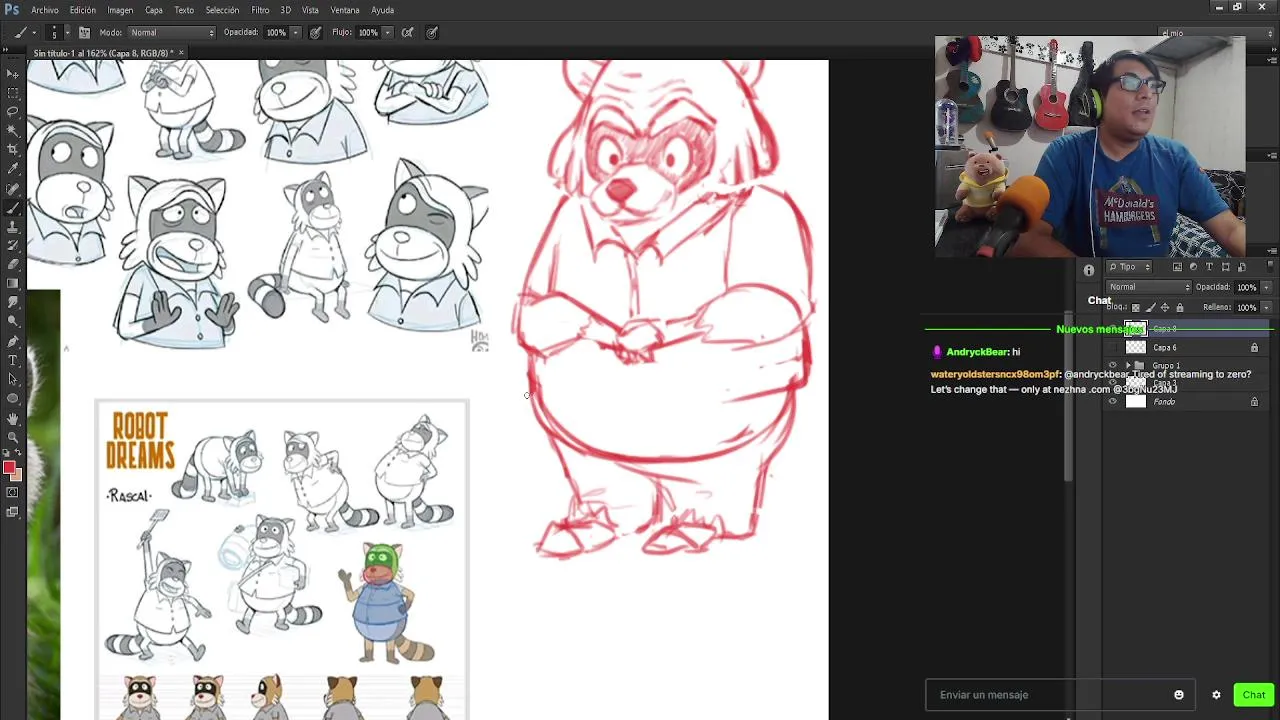This screenshot has width=1280, height=720.
Task: Hide the Fondo layer
Action: point(1113,402)
